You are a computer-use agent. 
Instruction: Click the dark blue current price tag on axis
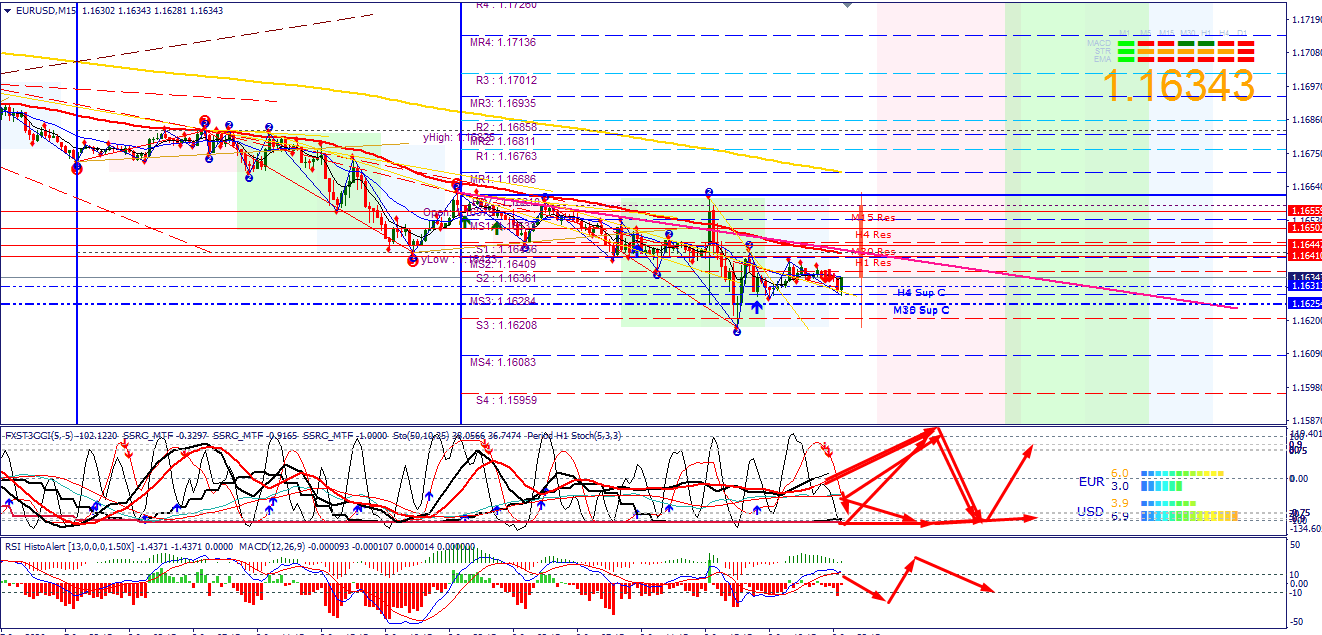click(1305, 277)
